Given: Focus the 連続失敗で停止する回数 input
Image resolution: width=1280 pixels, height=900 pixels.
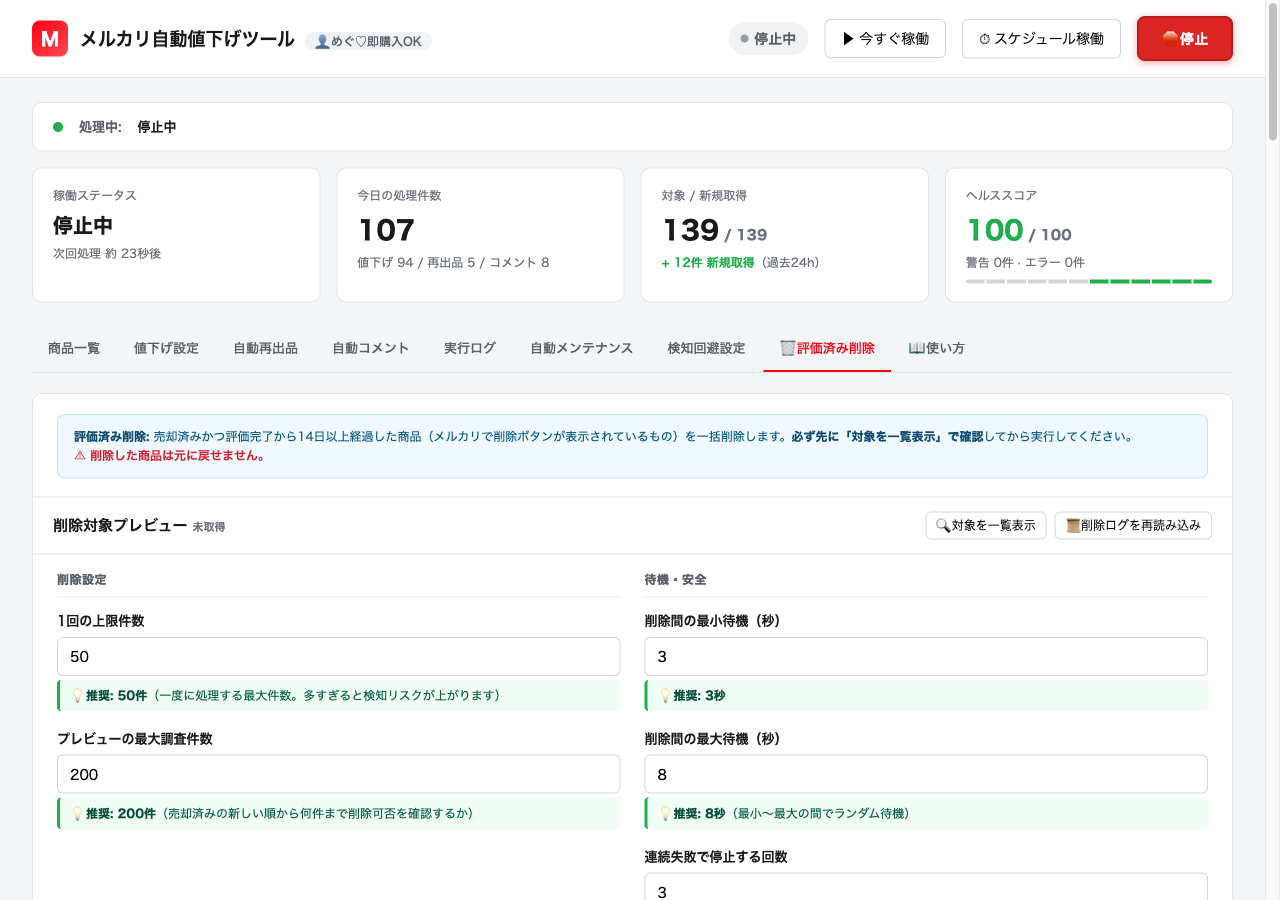Looking at the screenshot, I should (926, 887).
